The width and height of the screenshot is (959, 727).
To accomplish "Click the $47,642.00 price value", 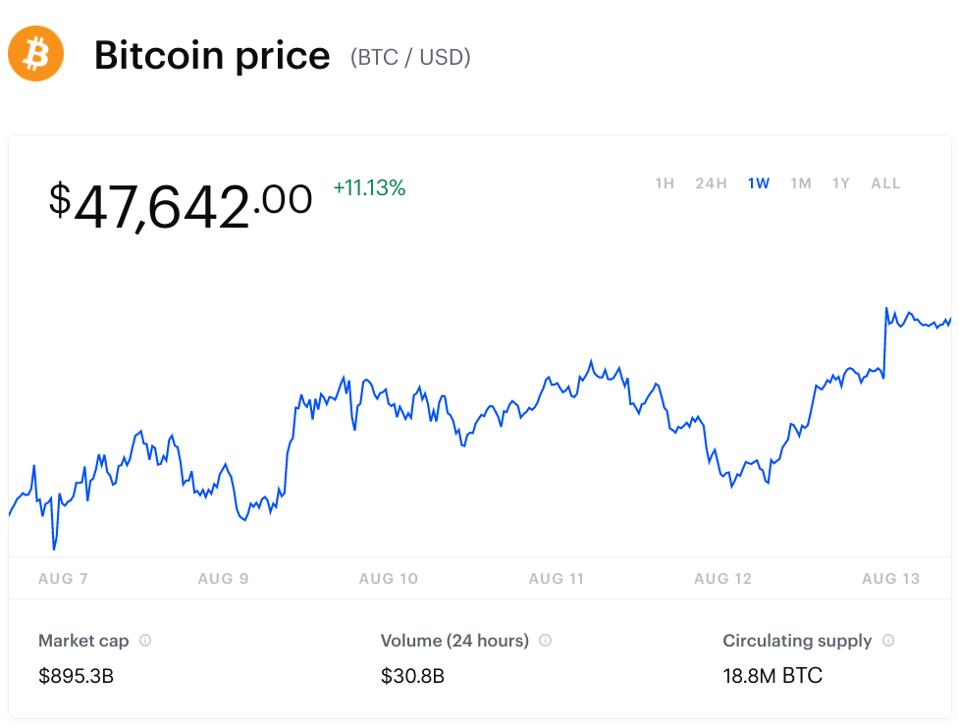I will coord(180,205).
